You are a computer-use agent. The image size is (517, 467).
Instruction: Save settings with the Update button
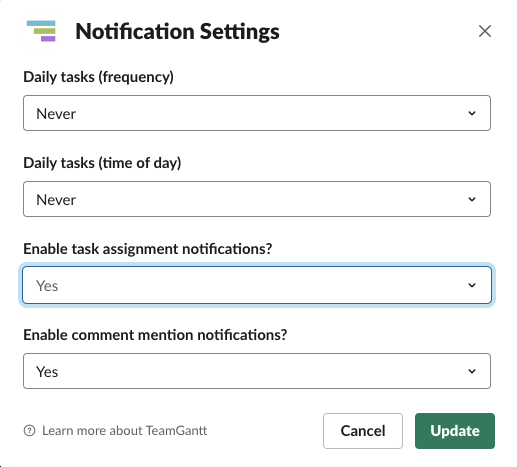pyautogui.click(x=455, y=431)
